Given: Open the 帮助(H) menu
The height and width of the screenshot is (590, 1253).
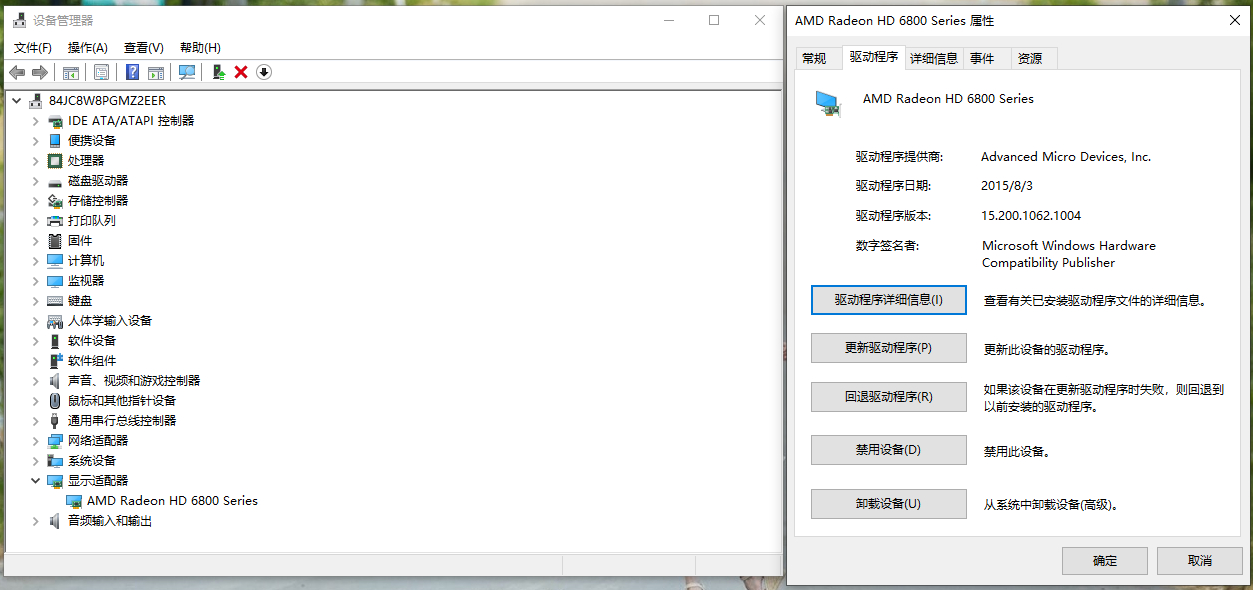Looking at the screenshot, I should click(x=200, y=47).
